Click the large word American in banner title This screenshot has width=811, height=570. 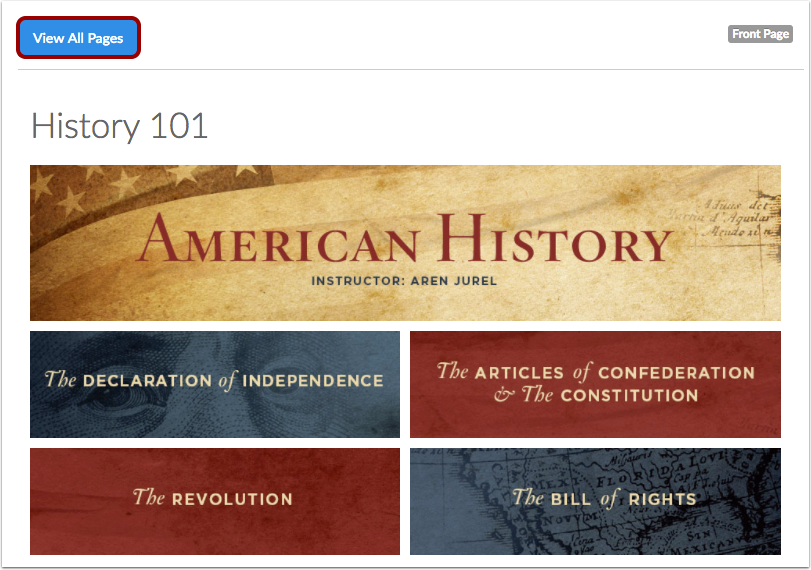[279, 239]
